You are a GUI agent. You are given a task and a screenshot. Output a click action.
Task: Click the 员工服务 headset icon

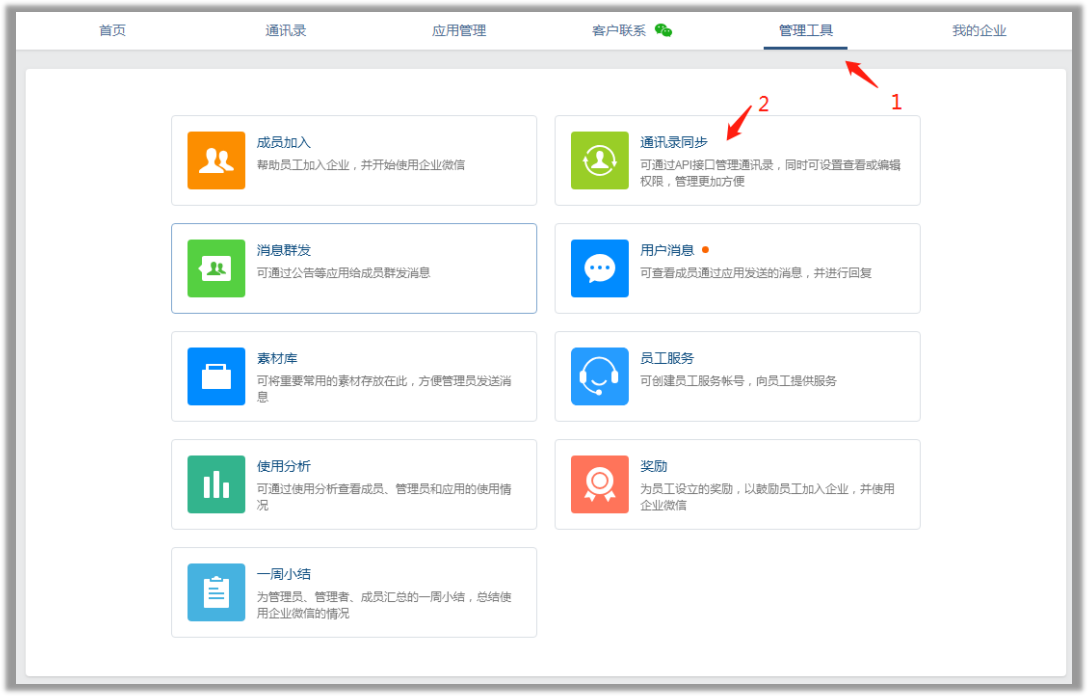[600, 376]
